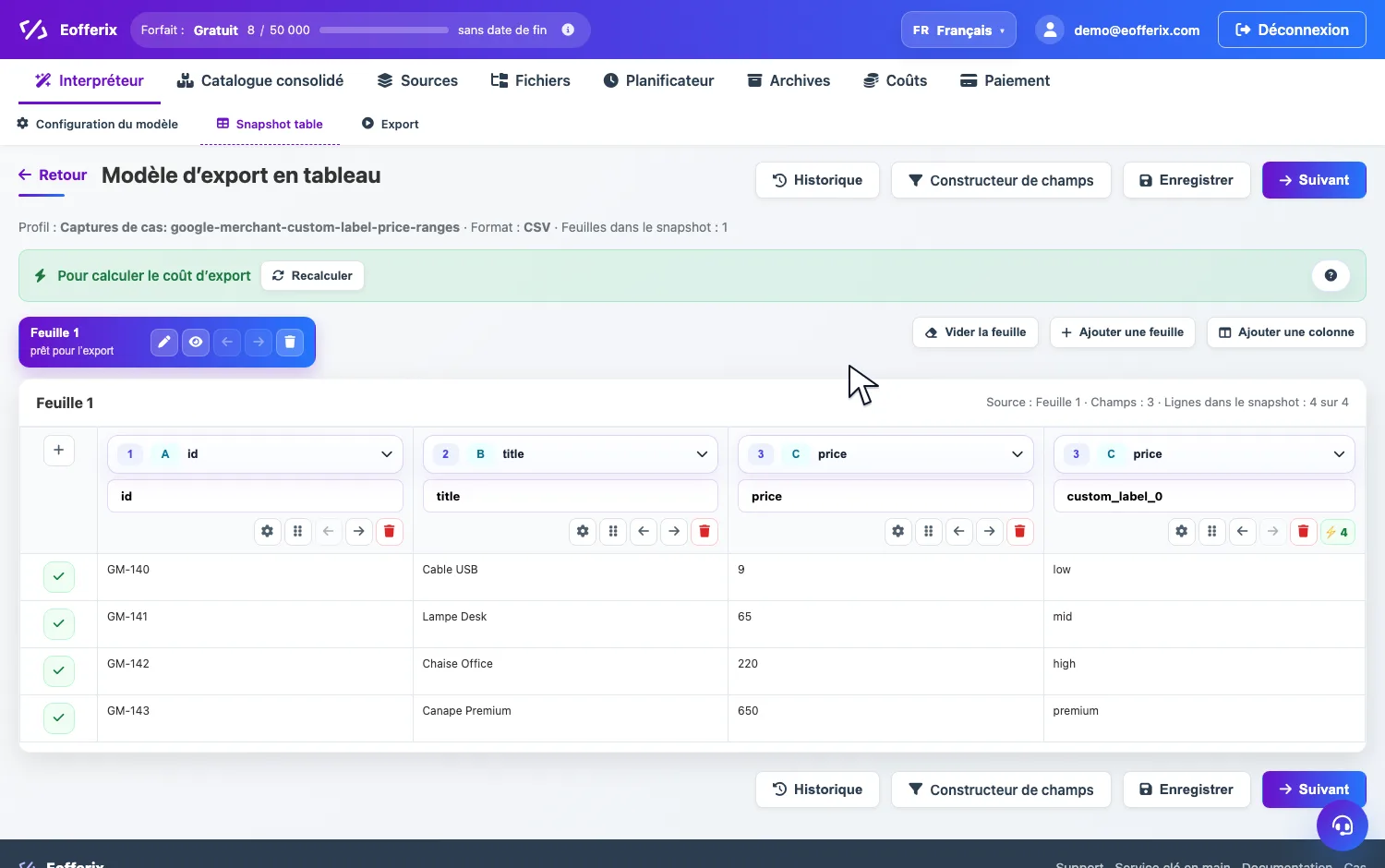
Task: Select the Archives tab
Action: pos(789,81)
